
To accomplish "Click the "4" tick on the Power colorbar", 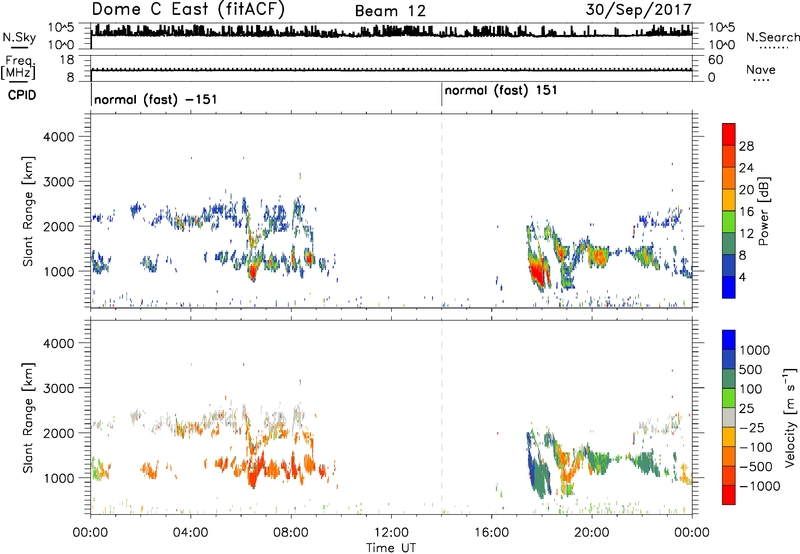I will click(x=743, y=277).
